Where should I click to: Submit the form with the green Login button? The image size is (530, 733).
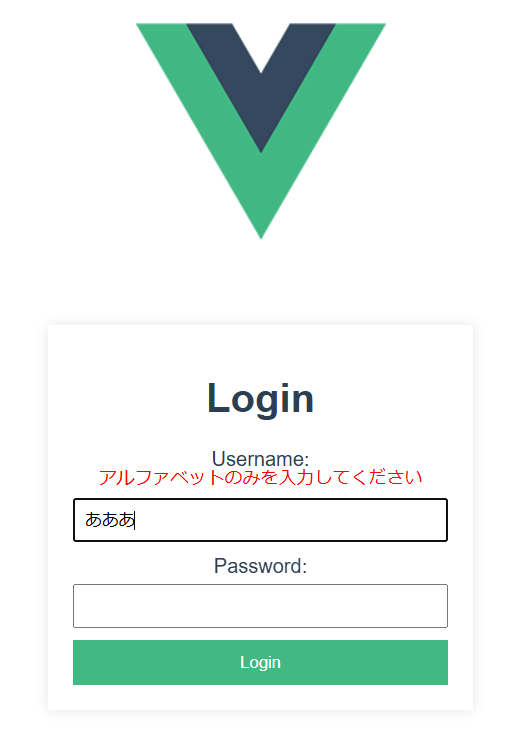[260, 662]
